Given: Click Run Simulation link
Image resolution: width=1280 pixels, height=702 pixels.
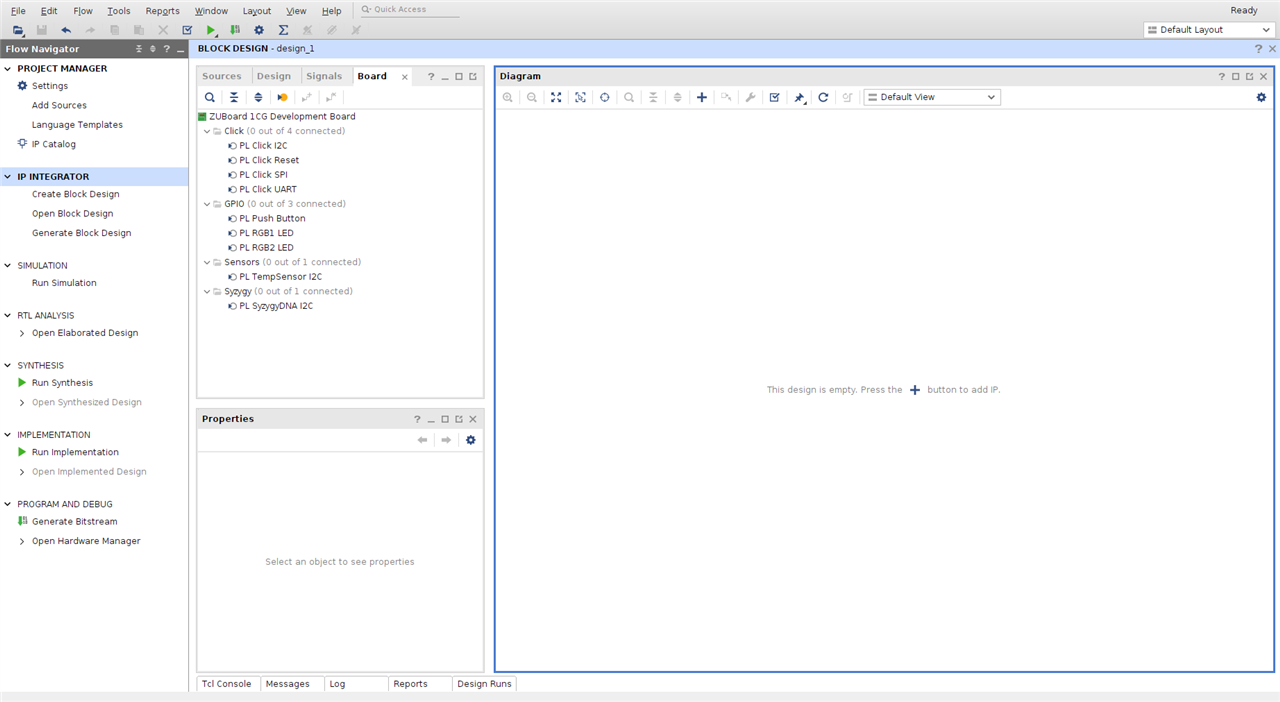Looking at the screenshot, I should pyautogui.click(x=64, y=283).
